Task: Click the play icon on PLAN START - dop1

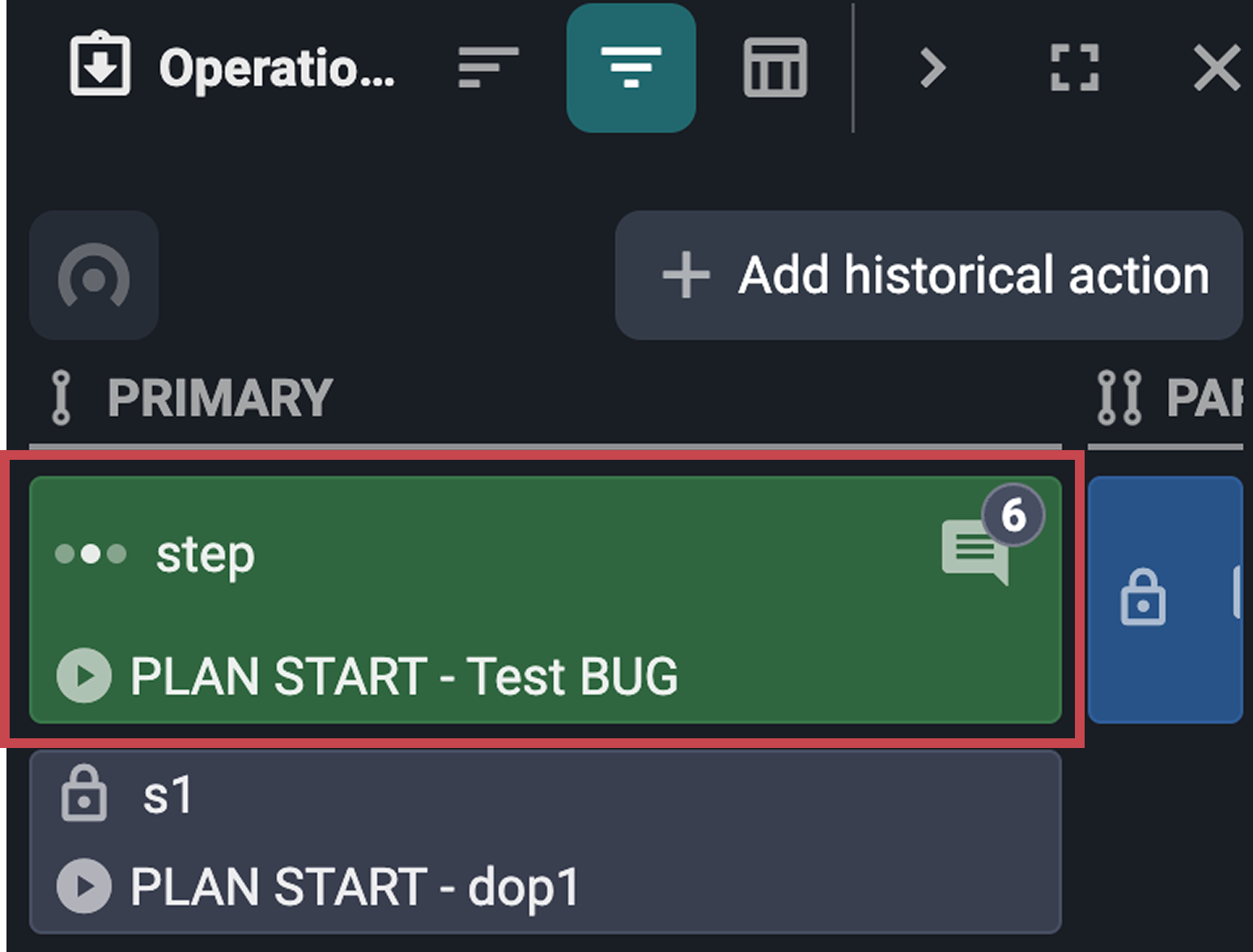Action: coord(83,885)
